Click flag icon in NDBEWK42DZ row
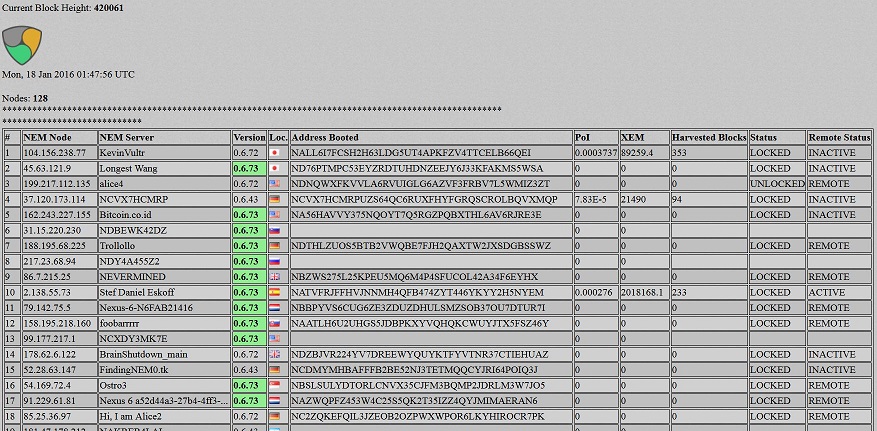877x431 pixels. pos(274,230)
